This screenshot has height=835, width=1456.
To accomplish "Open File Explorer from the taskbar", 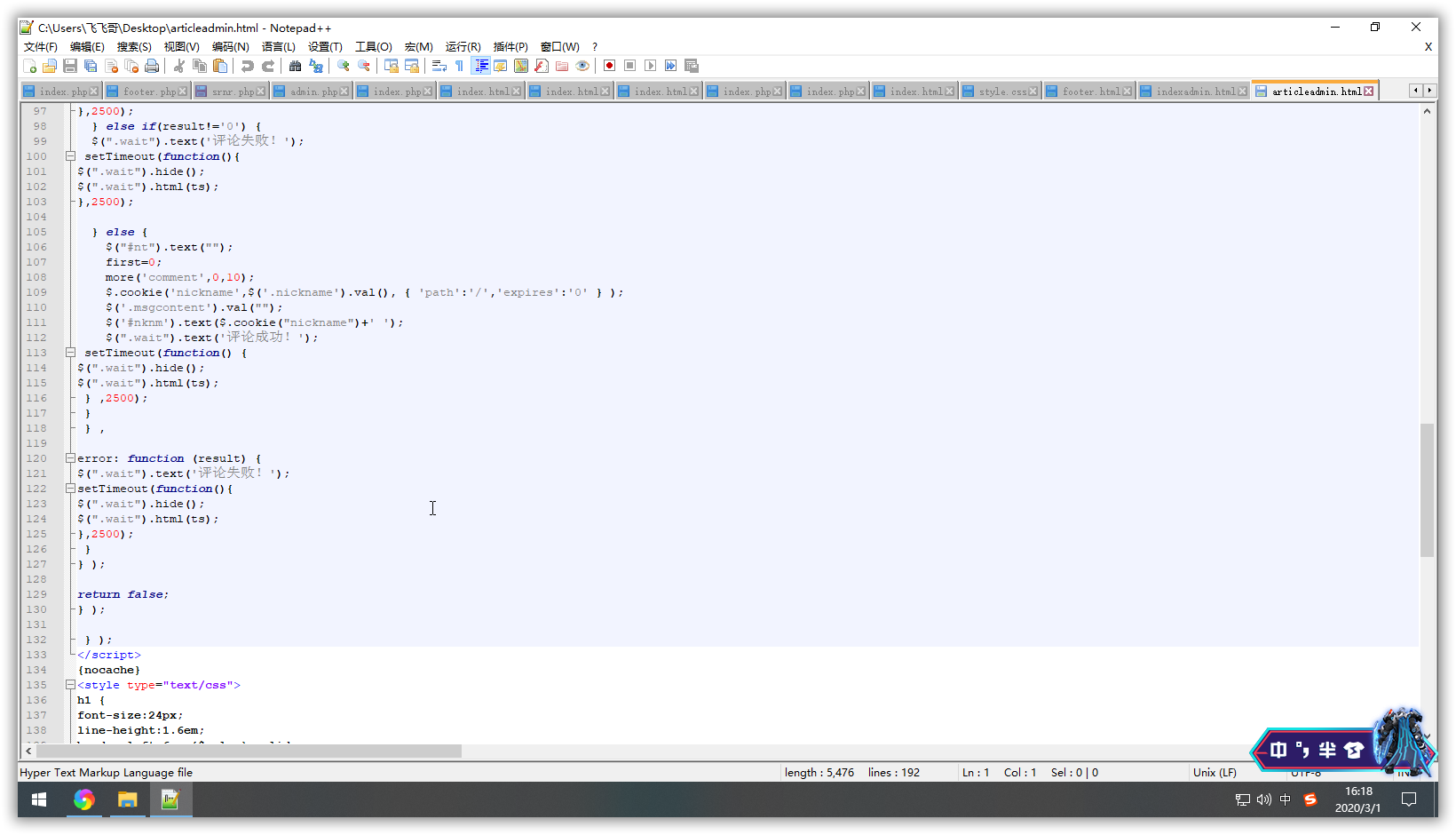I will tap(127, 799).
